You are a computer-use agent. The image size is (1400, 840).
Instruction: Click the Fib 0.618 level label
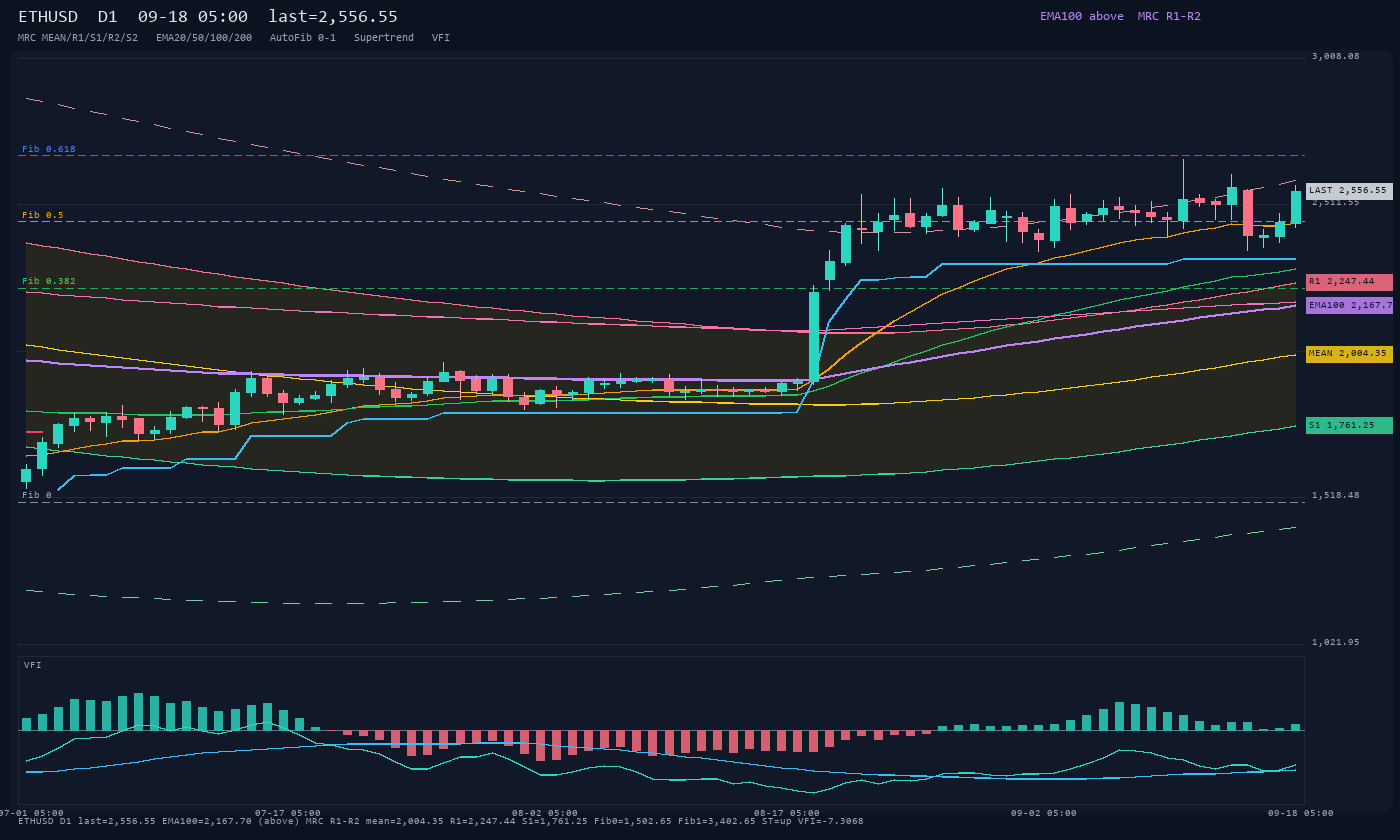49,149
